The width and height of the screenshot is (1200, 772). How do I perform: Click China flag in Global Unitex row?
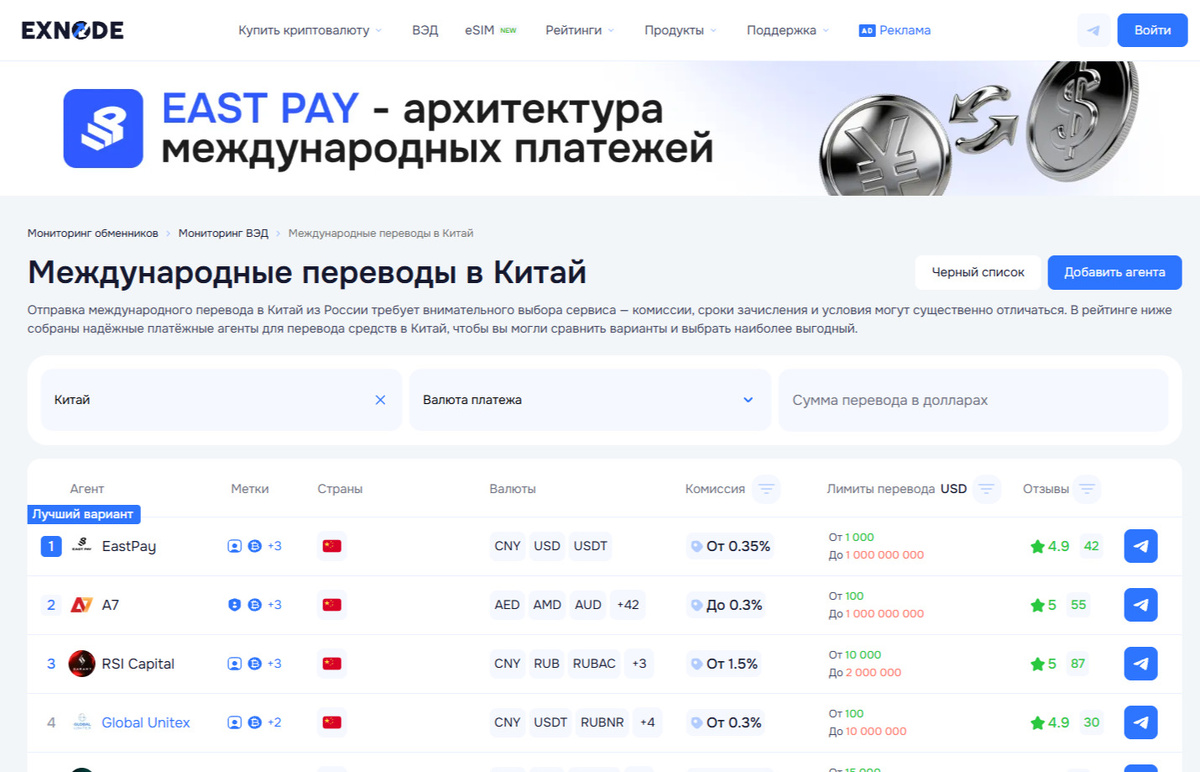click(x=332, y=722)
